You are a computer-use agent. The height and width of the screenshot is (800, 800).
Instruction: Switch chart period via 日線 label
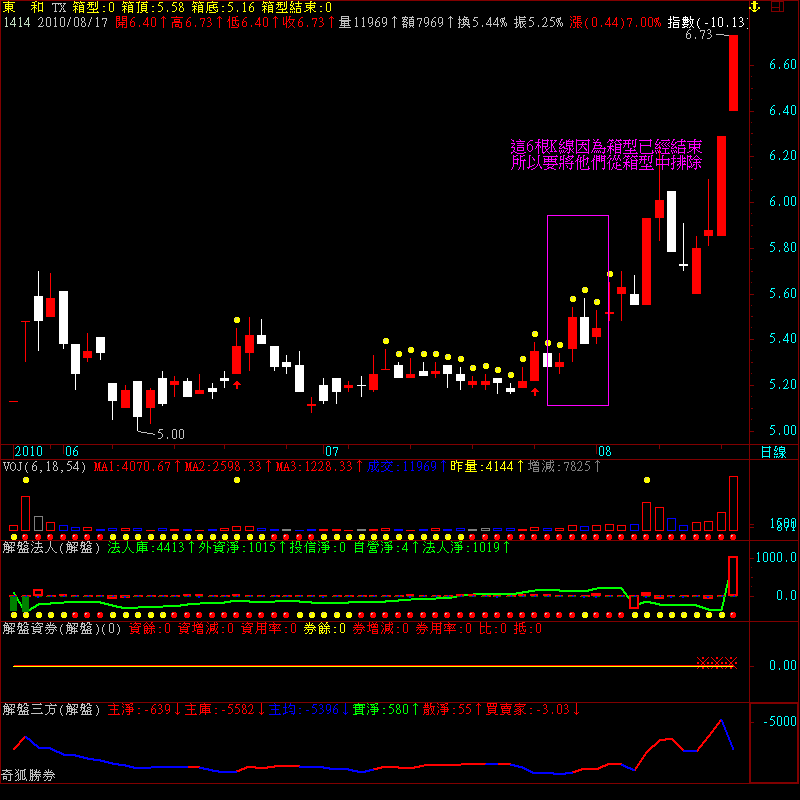pos(773,452)
